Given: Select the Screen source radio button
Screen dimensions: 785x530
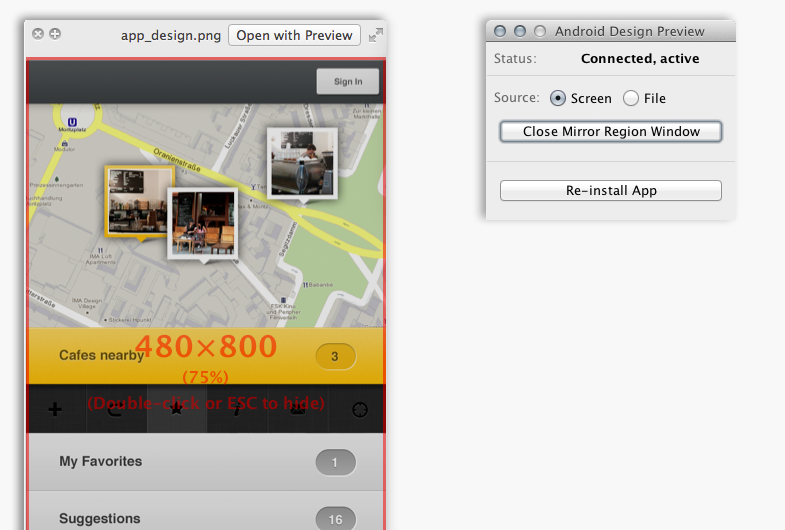Looking at the screenshot, I should coord(558,98).
